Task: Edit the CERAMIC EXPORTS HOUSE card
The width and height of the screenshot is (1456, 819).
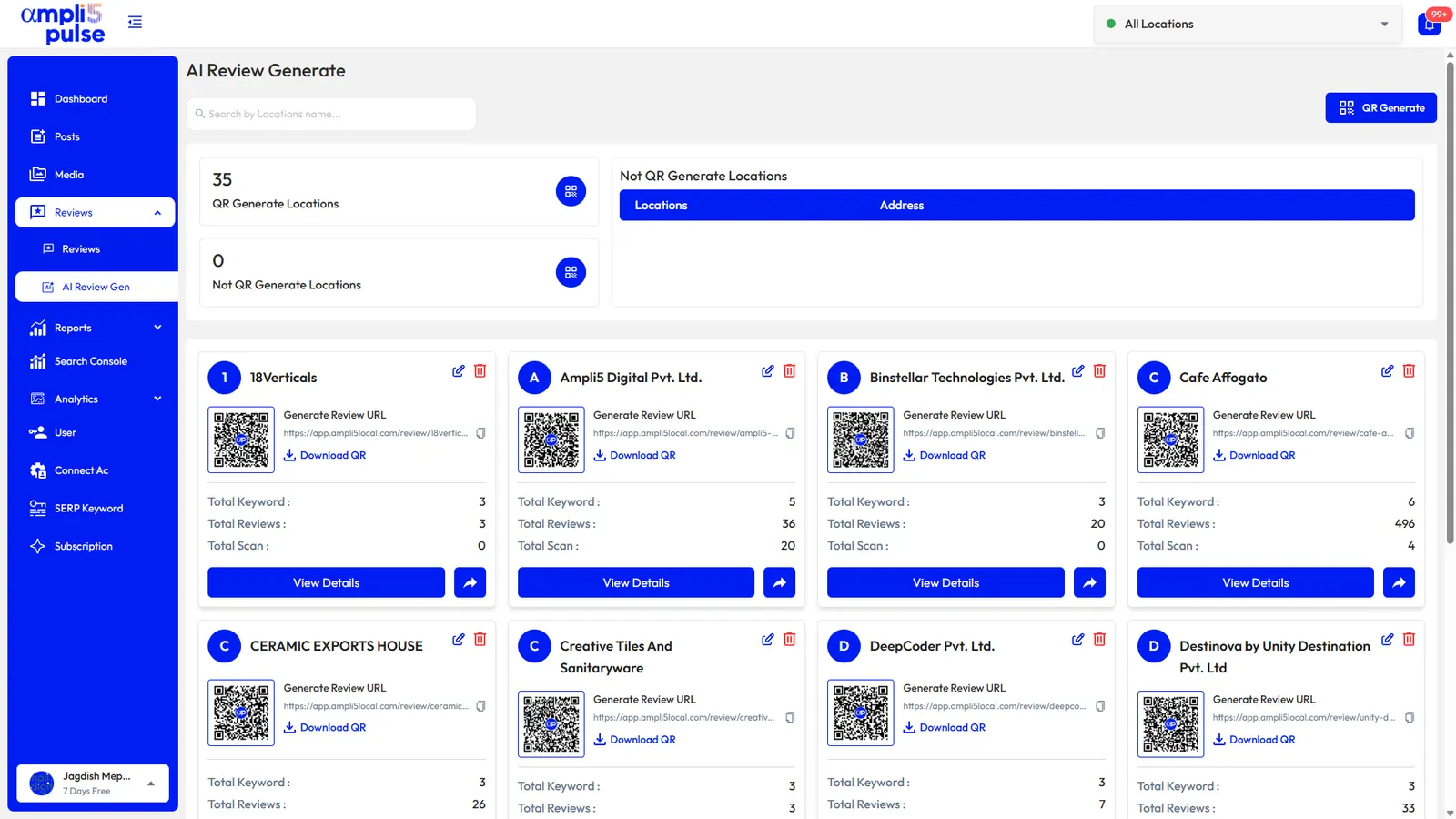Action: click(x=459, y=640)
